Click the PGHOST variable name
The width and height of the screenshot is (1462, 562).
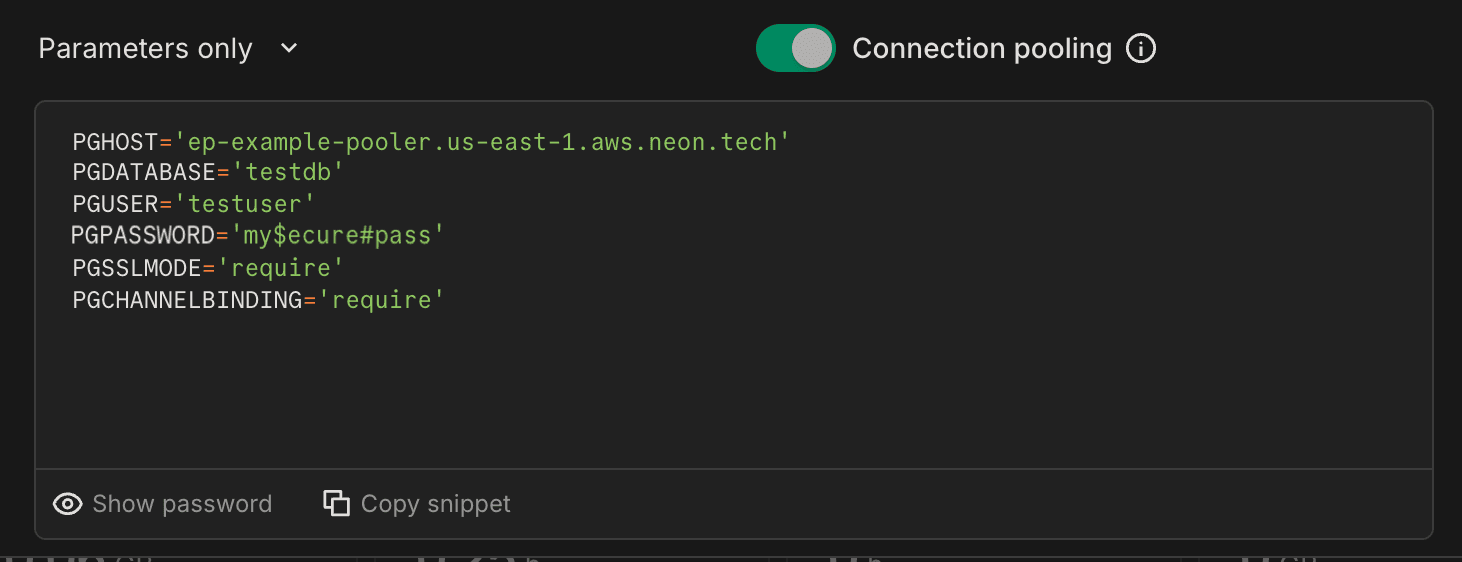pyautogui.click(x=115, y=142)
